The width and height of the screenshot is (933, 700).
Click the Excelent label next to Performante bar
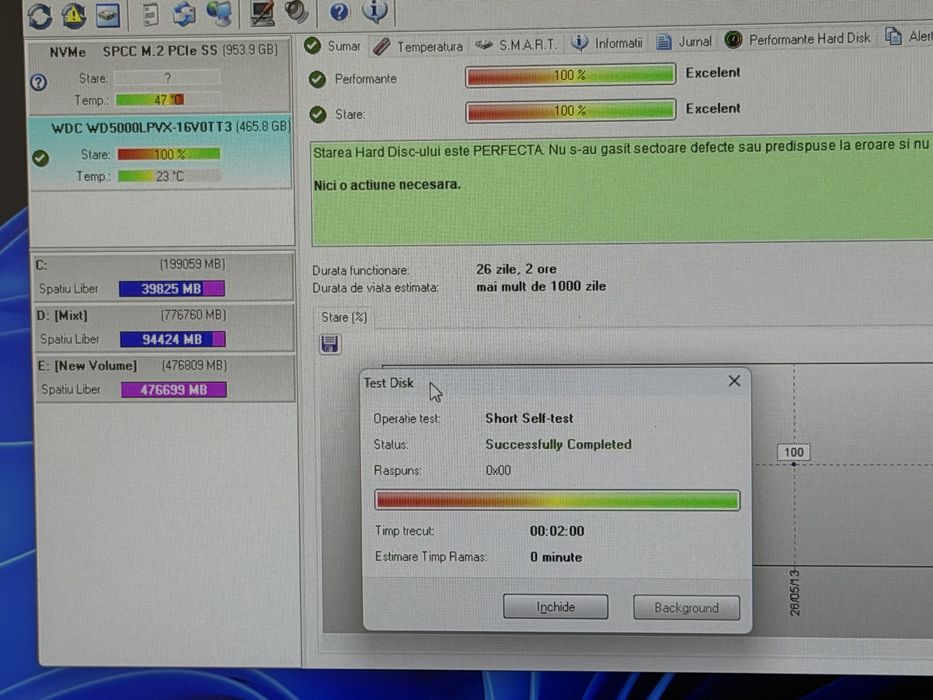click(713, 73)
